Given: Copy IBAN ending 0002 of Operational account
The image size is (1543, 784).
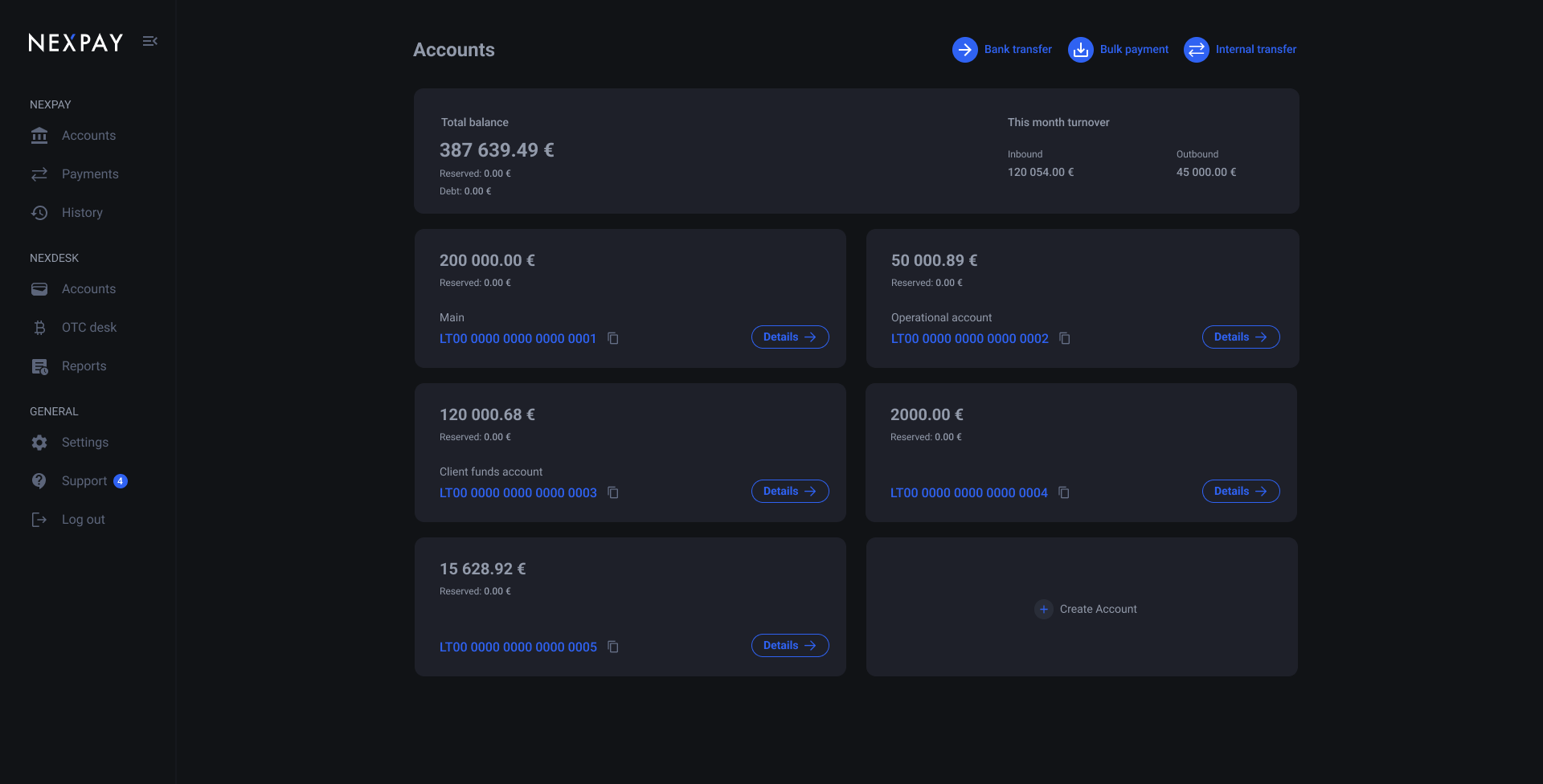Looking at the screenshot, I should pos(1065,338).
